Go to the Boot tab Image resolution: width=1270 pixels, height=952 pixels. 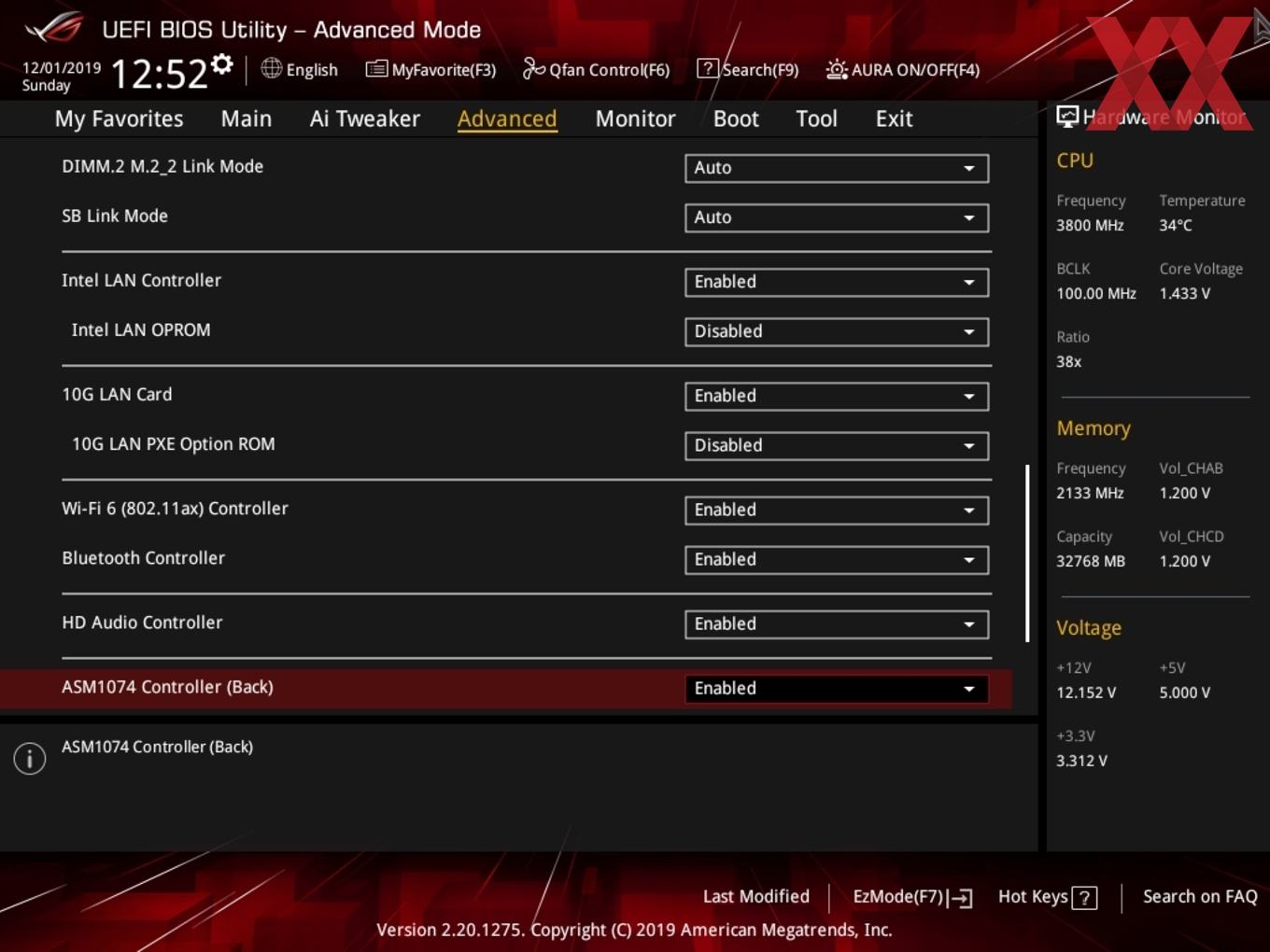pyautogui.click(x=736, y=119)
